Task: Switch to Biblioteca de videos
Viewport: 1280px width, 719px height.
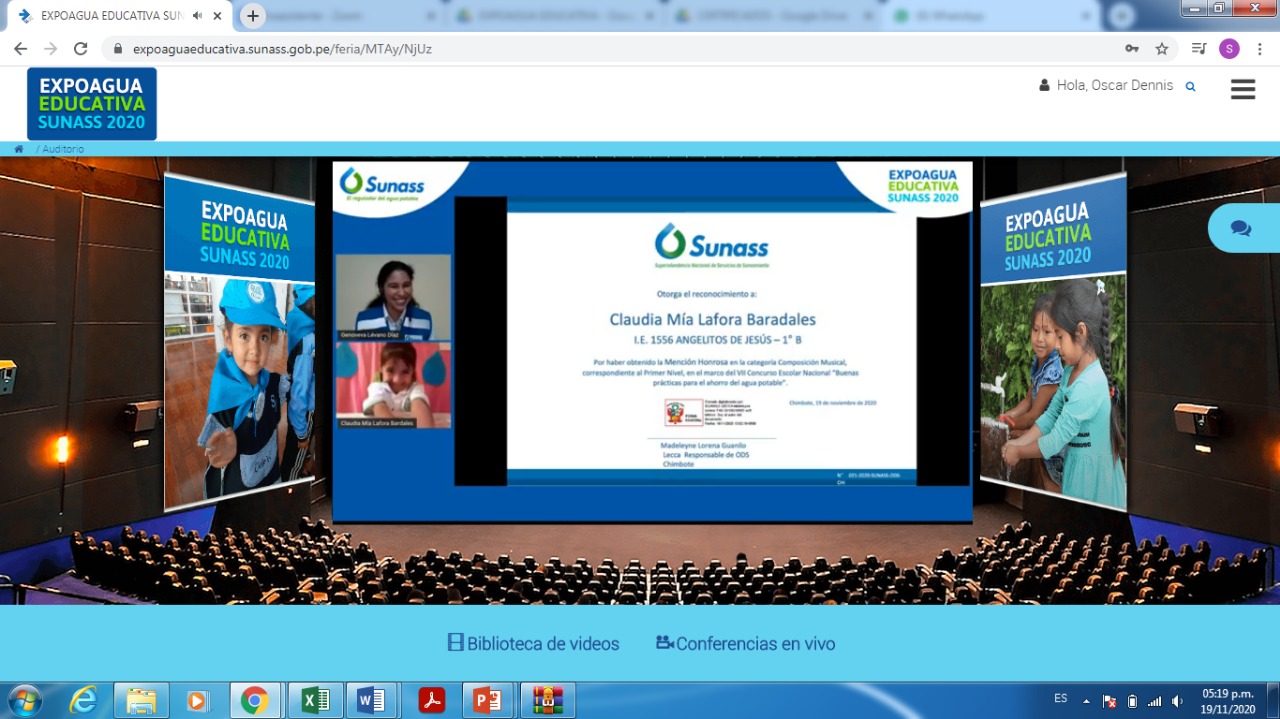Action: [533, 644]
